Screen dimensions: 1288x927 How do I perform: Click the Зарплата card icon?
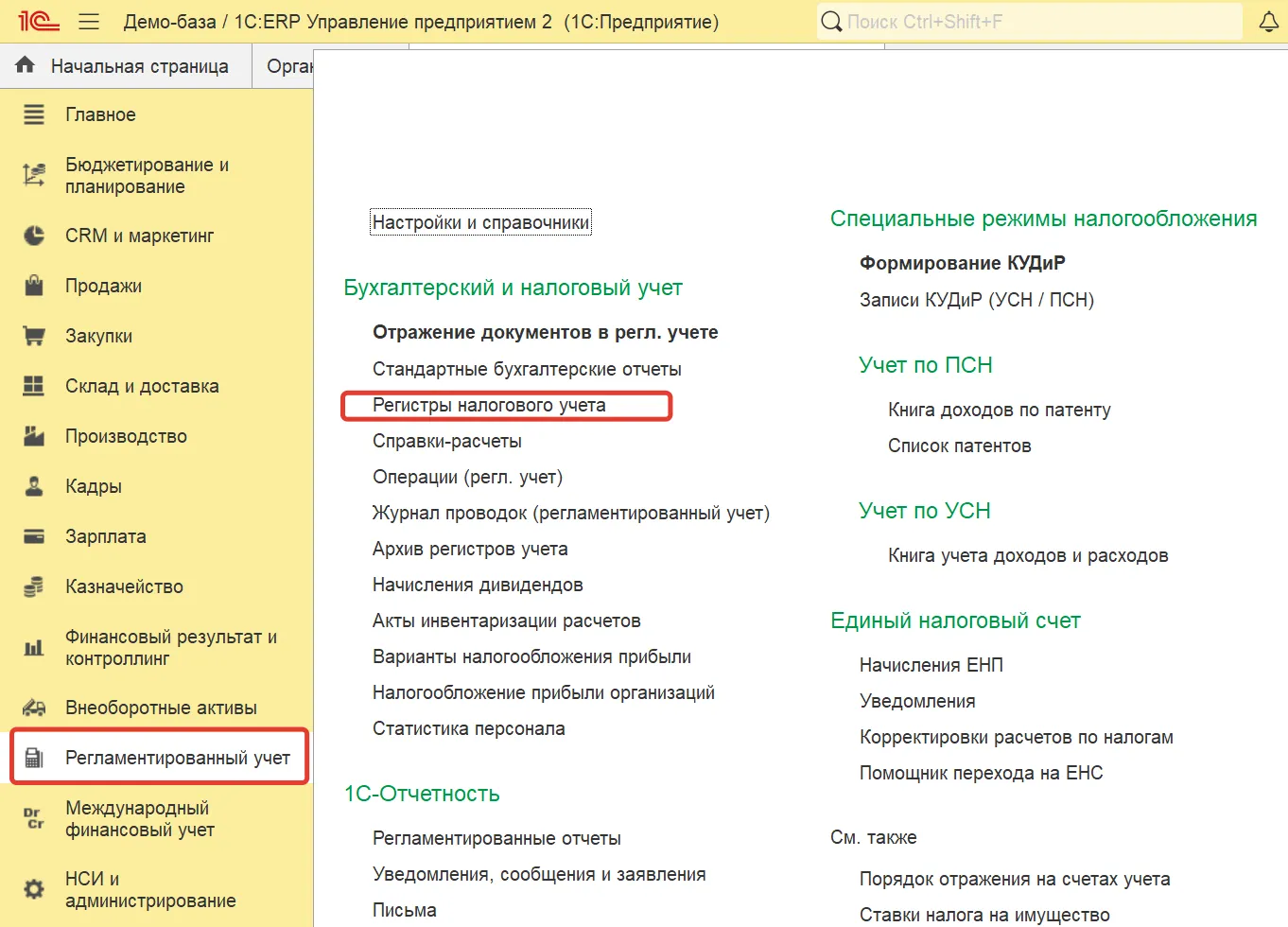pyautogui.click(x=34, y=536)
